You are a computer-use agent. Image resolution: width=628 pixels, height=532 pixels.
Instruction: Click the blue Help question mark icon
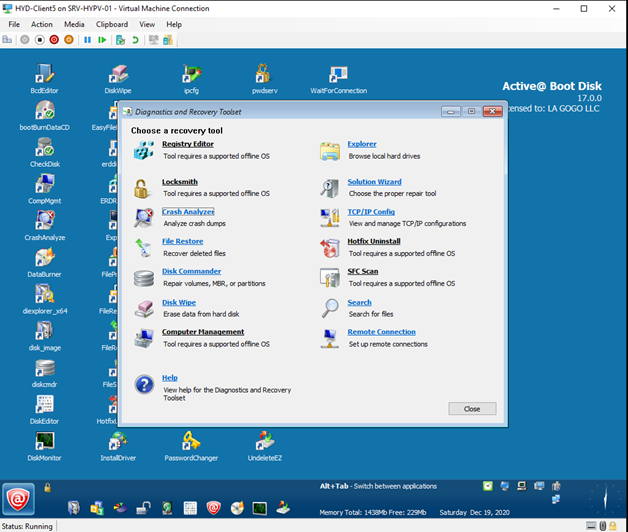click(x=144, y=385)
